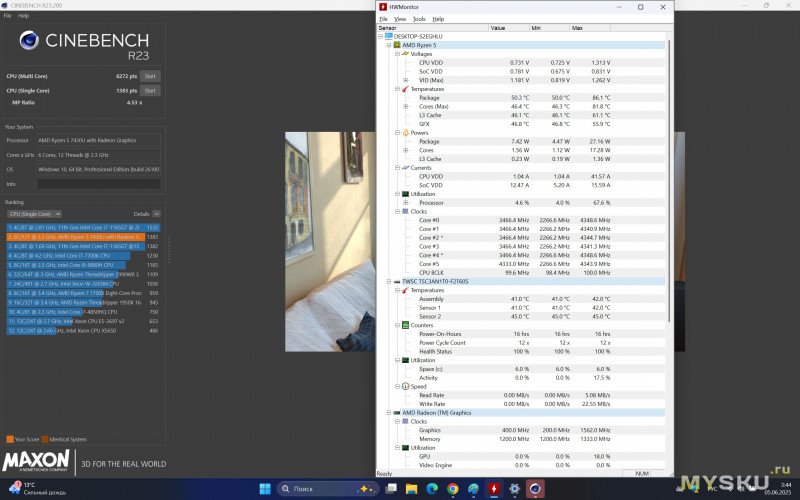Click the Info text field in Your System
This screenshot has width=800, height=500.
(98, 184)
